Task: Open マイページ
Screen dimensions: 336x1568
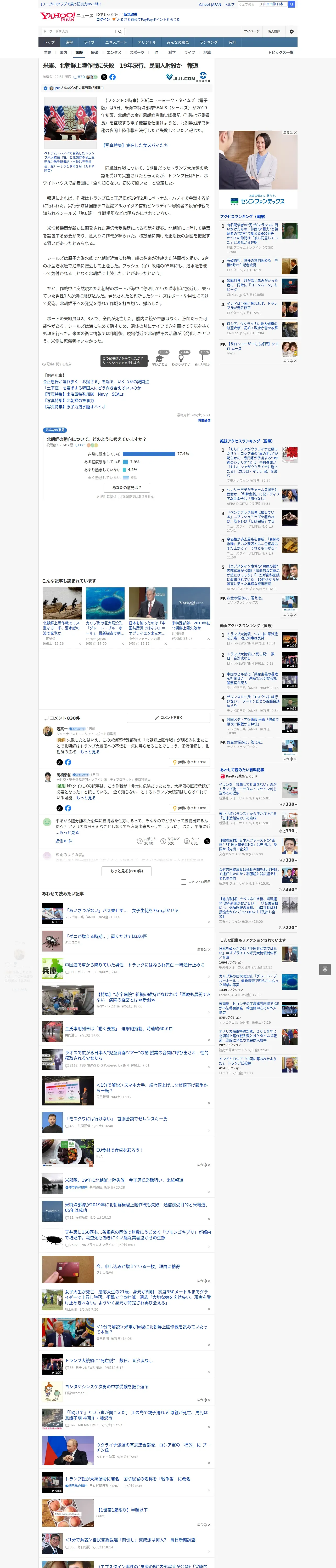Action: pos(252,31)
